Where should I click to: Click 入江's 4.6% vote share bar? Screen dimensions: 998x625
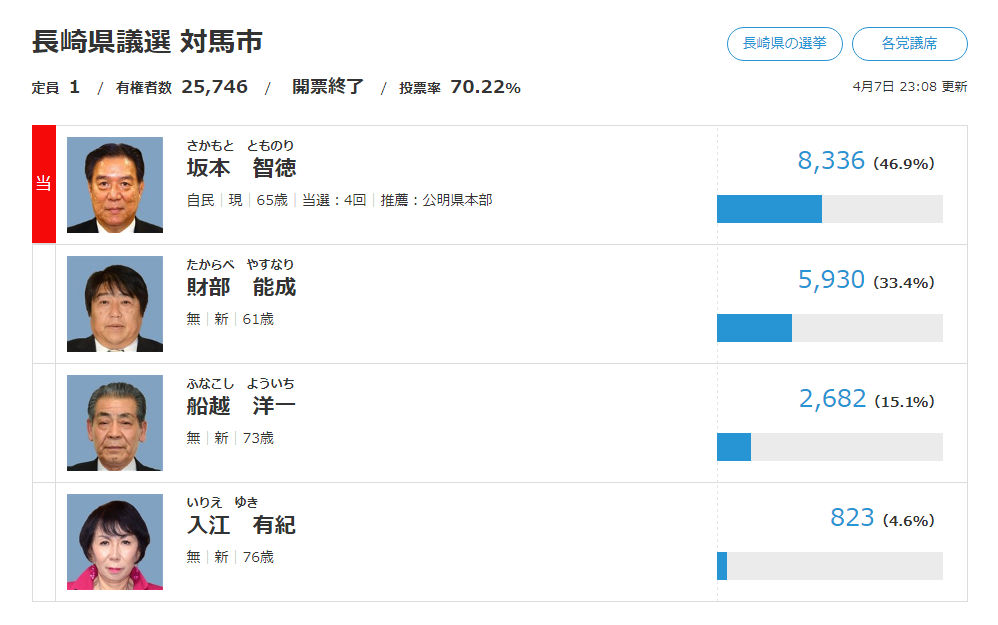[722, 566]
